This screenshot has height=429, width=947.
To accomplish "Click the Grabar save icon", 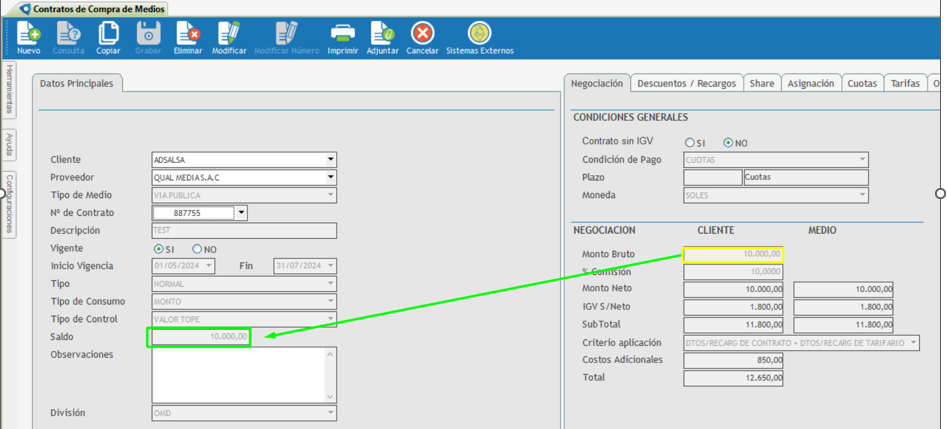I will [x=148, y=33].
